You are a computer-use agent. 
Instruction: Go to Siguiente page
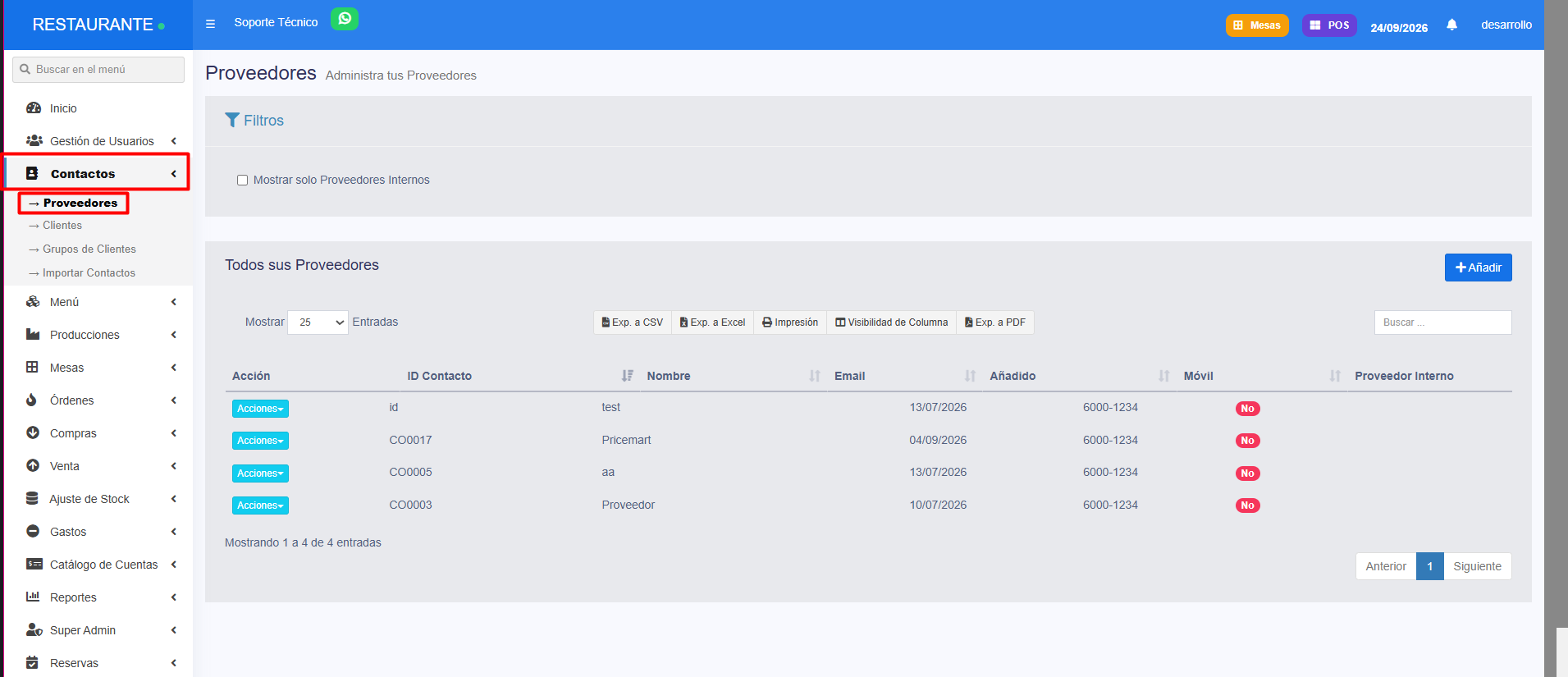tap(1477, 566)
